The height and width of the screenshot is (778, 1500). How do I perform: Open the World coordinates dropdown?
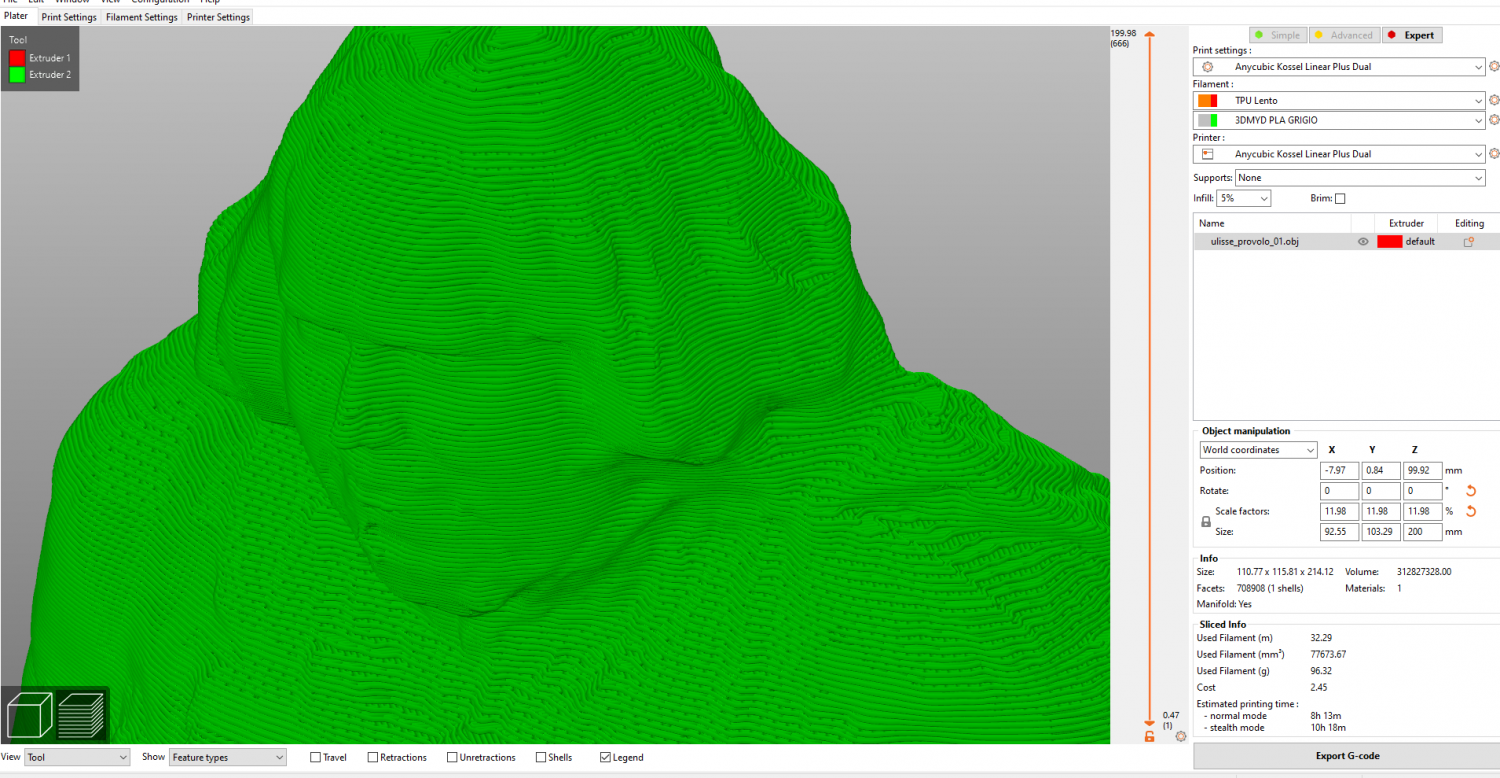[x=1259, y=450]
